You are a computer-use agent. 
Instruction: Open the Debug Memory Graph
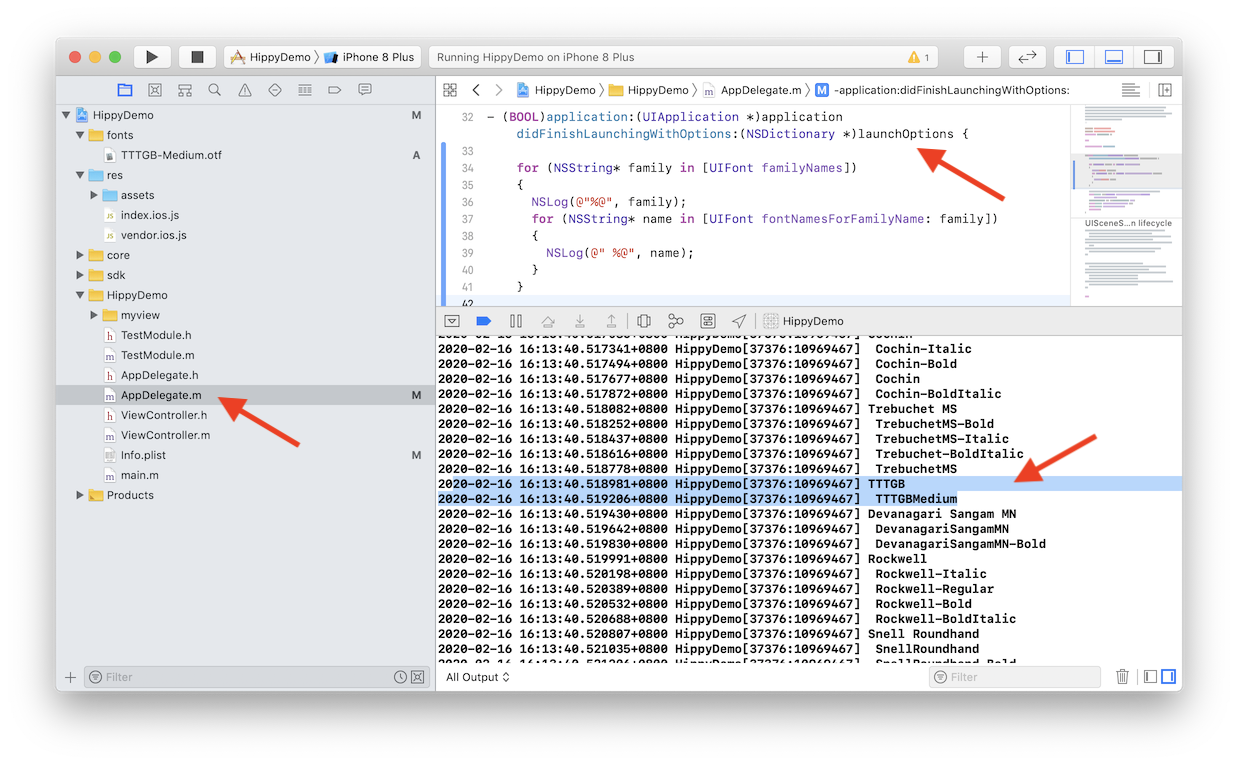676,321
